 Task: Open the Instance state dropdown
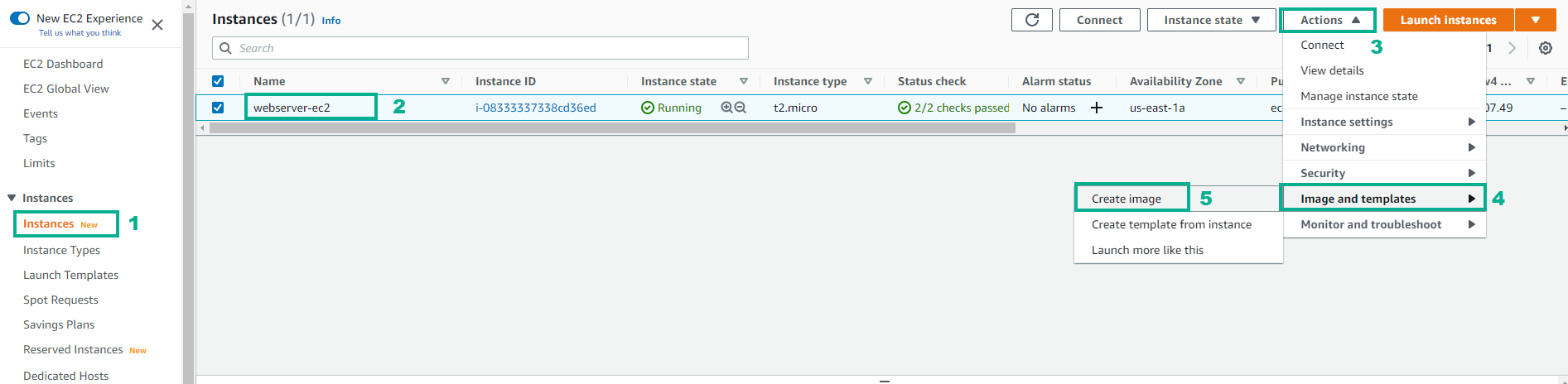click(x=1212, y=20)
